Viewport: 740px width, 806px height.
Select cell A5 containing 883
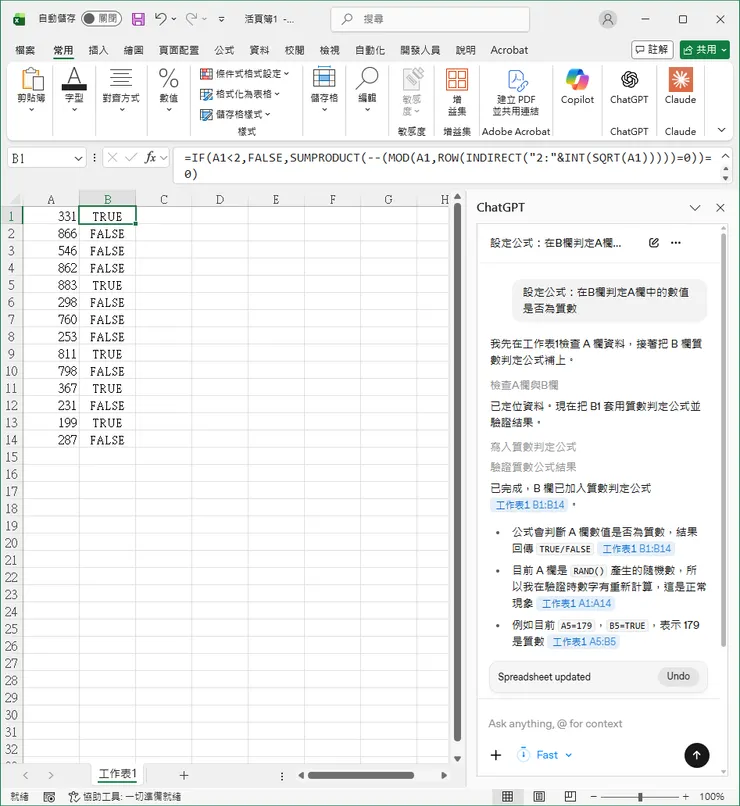tap(50, 285)
